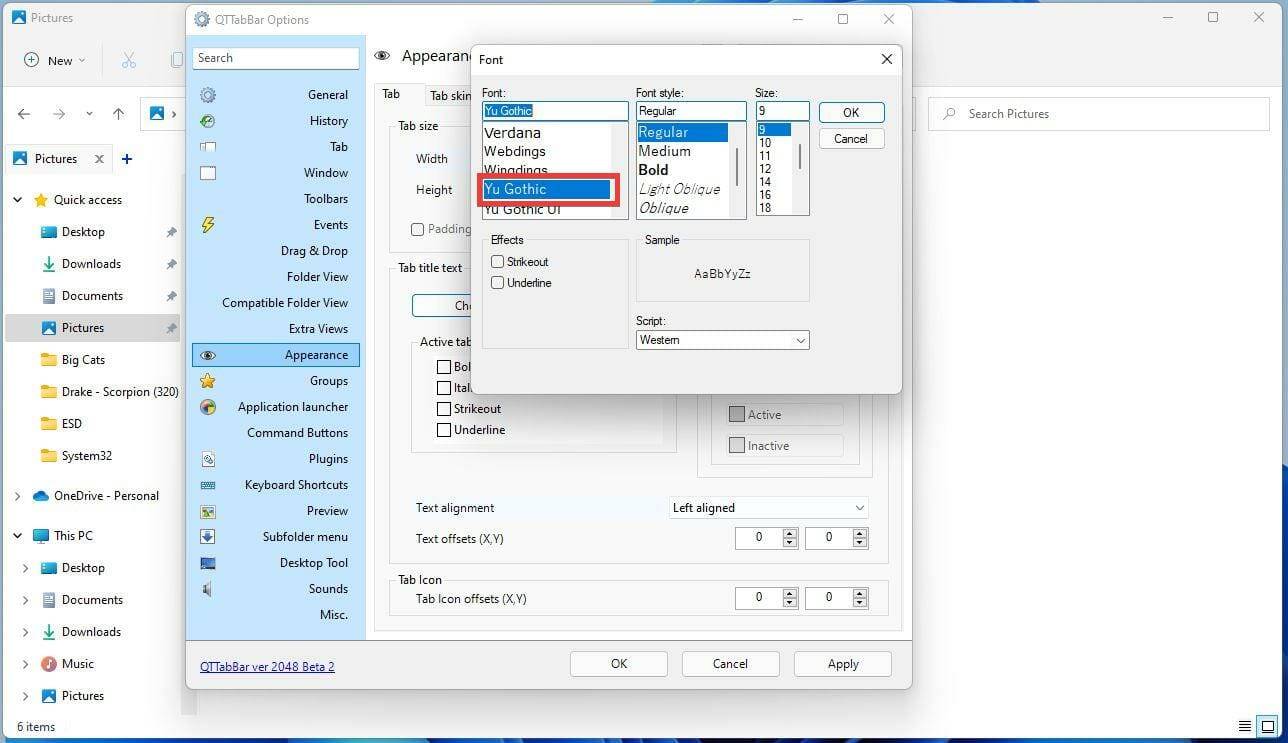
Task: Switch to the Tab skin tab
Action: (x=450, y=95)
